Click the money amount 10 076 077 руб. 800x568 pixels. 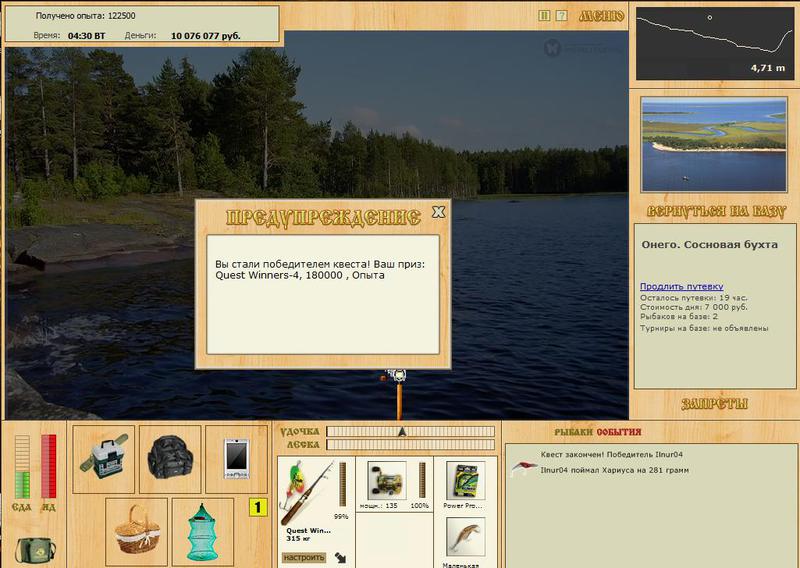[206, 36]
